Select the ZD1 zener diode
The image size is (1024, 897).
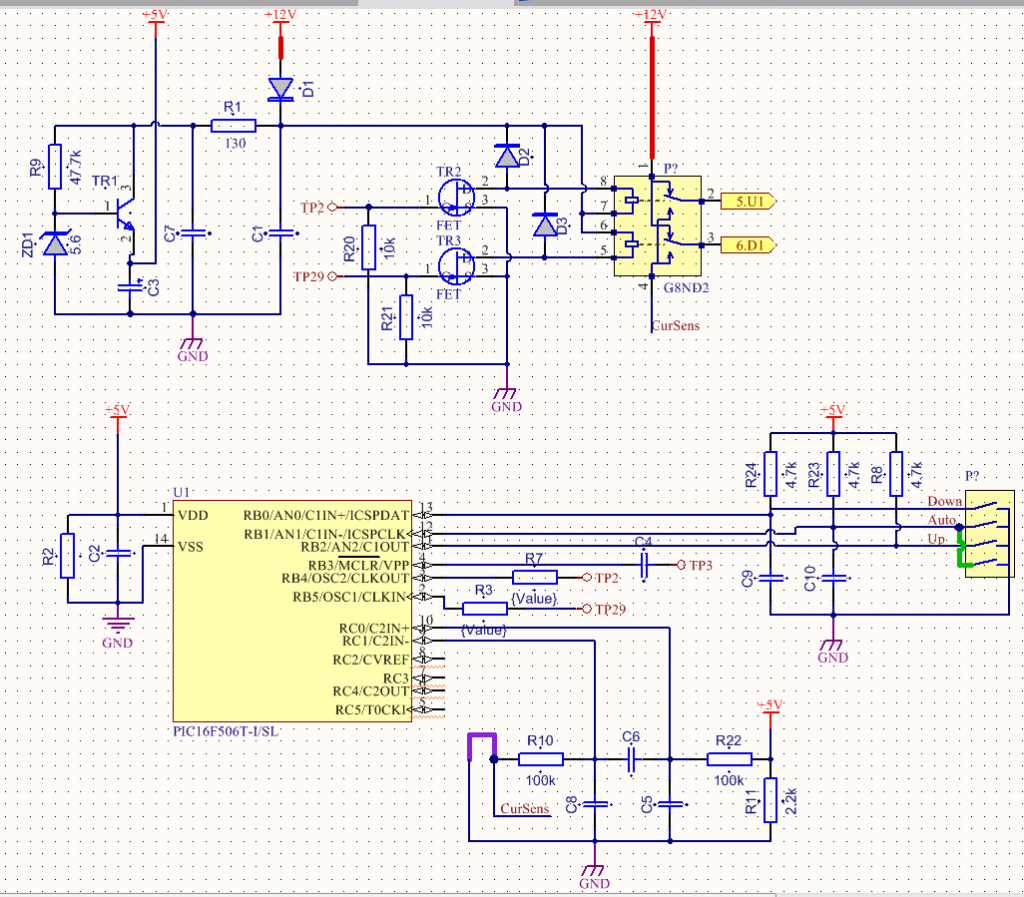coord(54,243)
